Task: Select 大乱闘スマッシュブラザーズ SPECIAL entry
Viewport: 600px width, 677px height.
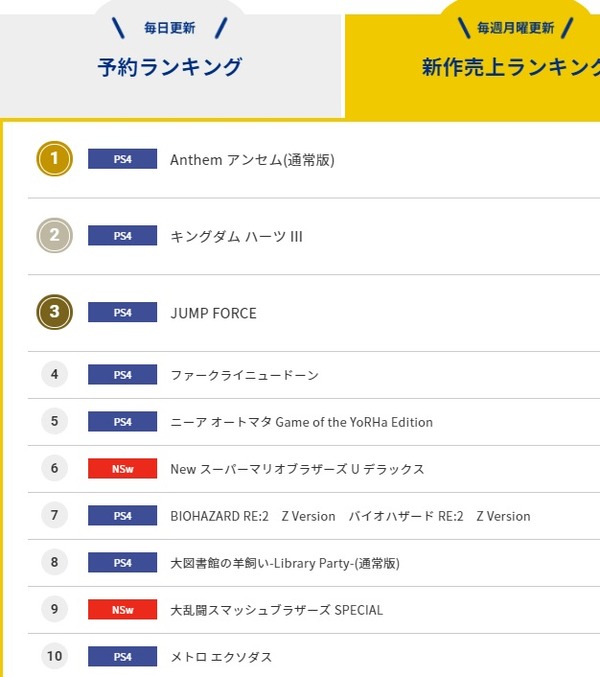Action: (x=276, y=610)
